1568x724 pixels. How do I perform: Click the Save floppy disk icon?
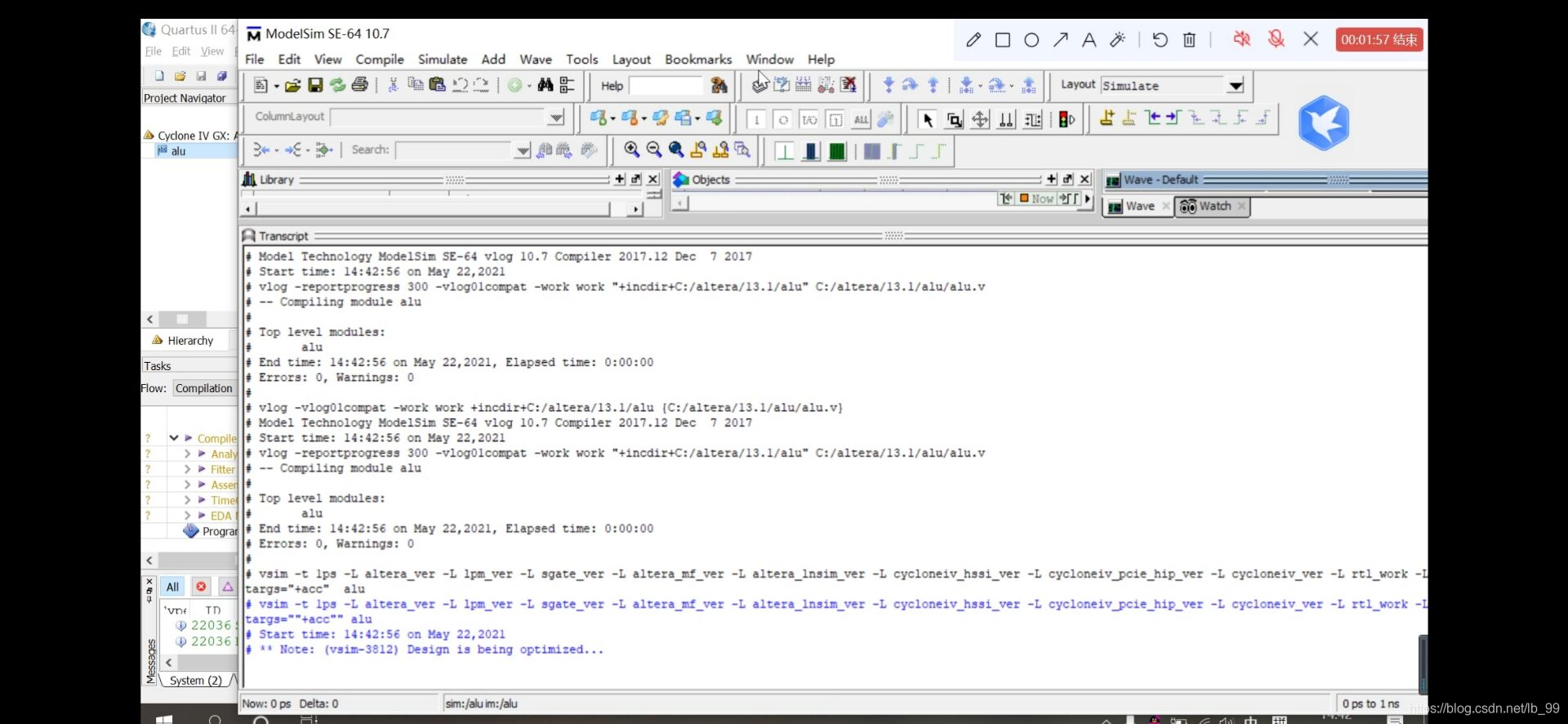point(314,85)
